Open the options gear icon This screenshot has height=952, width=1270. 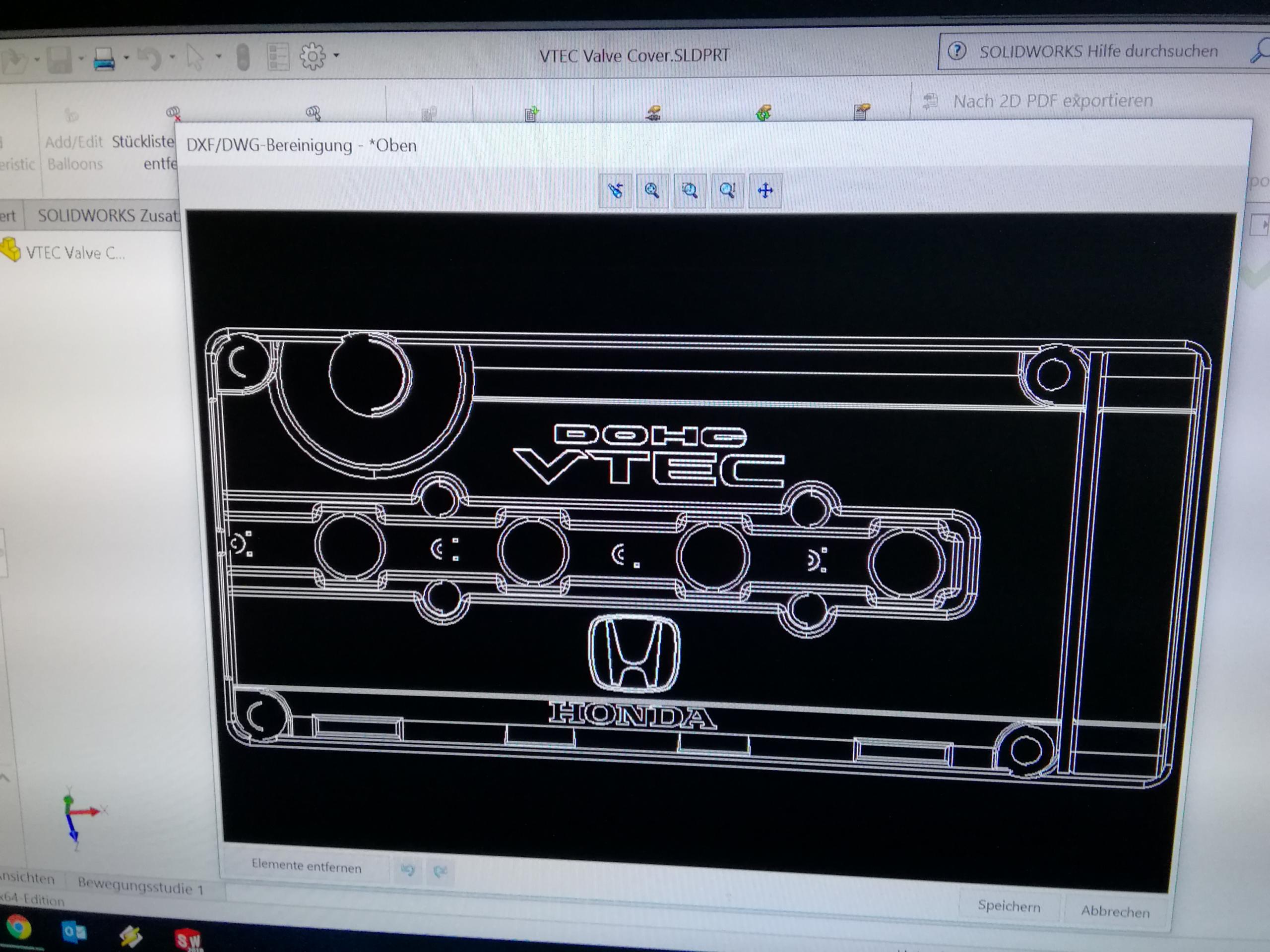tap(313, 56)
